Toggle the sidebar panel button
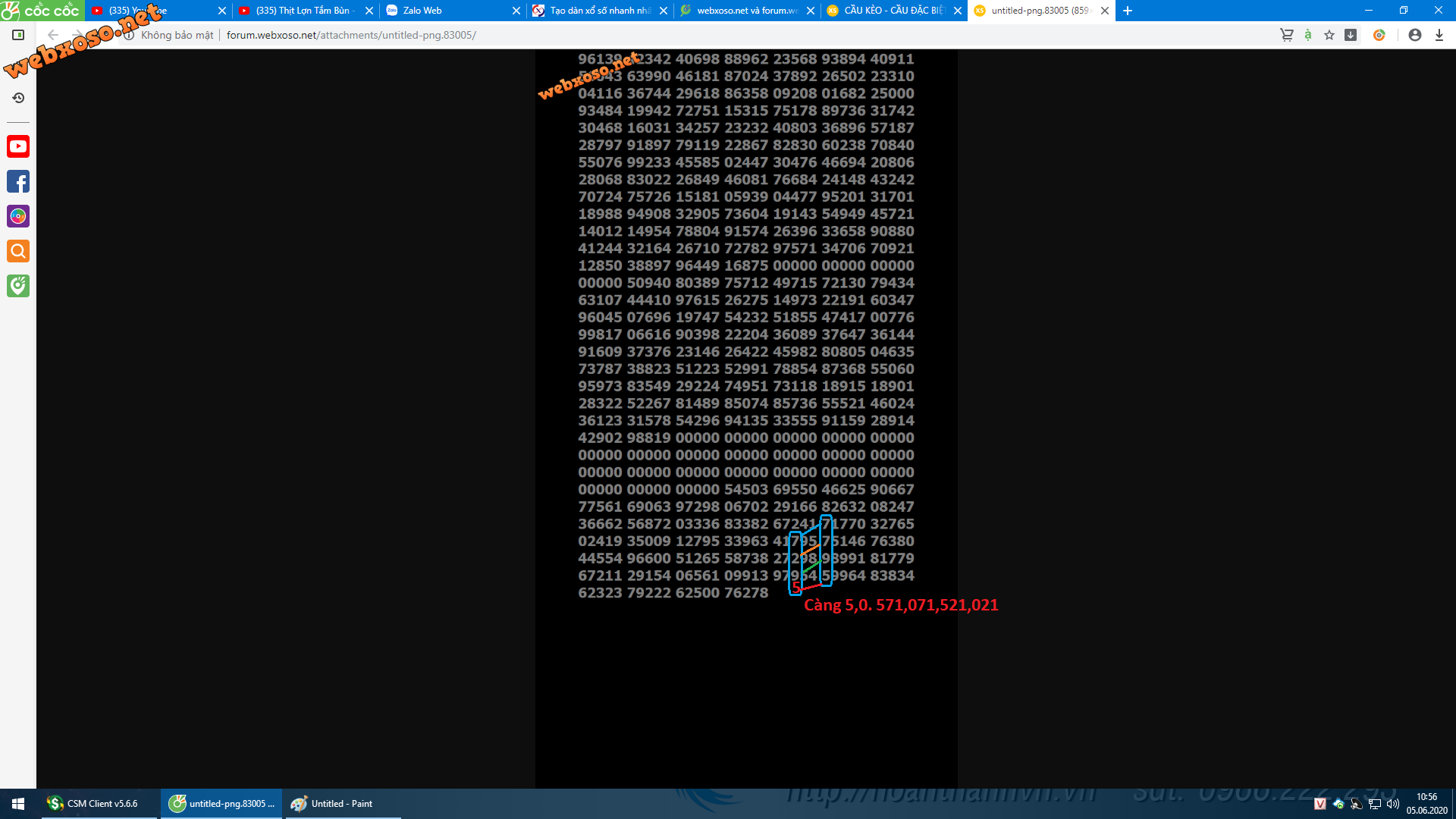Screen dimensions: 1456x819 coord(18,35)
